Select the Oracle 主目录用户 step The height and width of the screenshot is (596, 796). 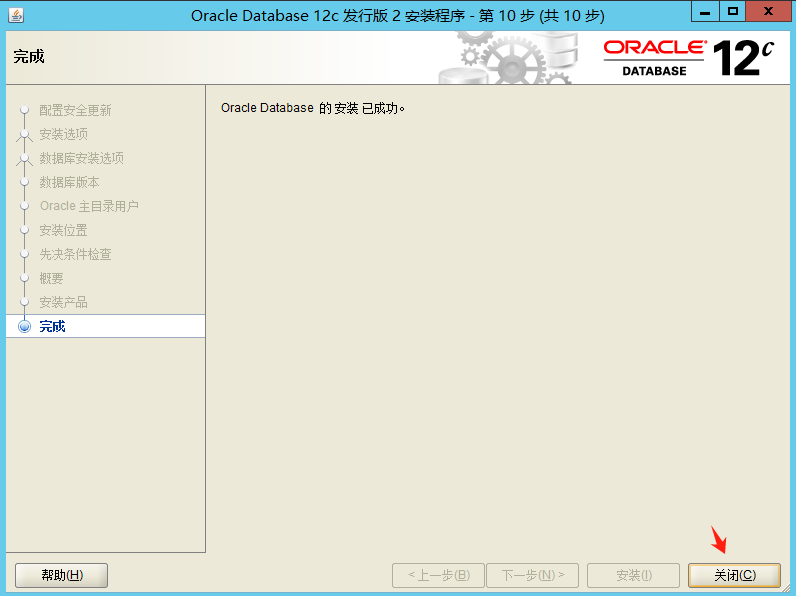tap(89, 206)
